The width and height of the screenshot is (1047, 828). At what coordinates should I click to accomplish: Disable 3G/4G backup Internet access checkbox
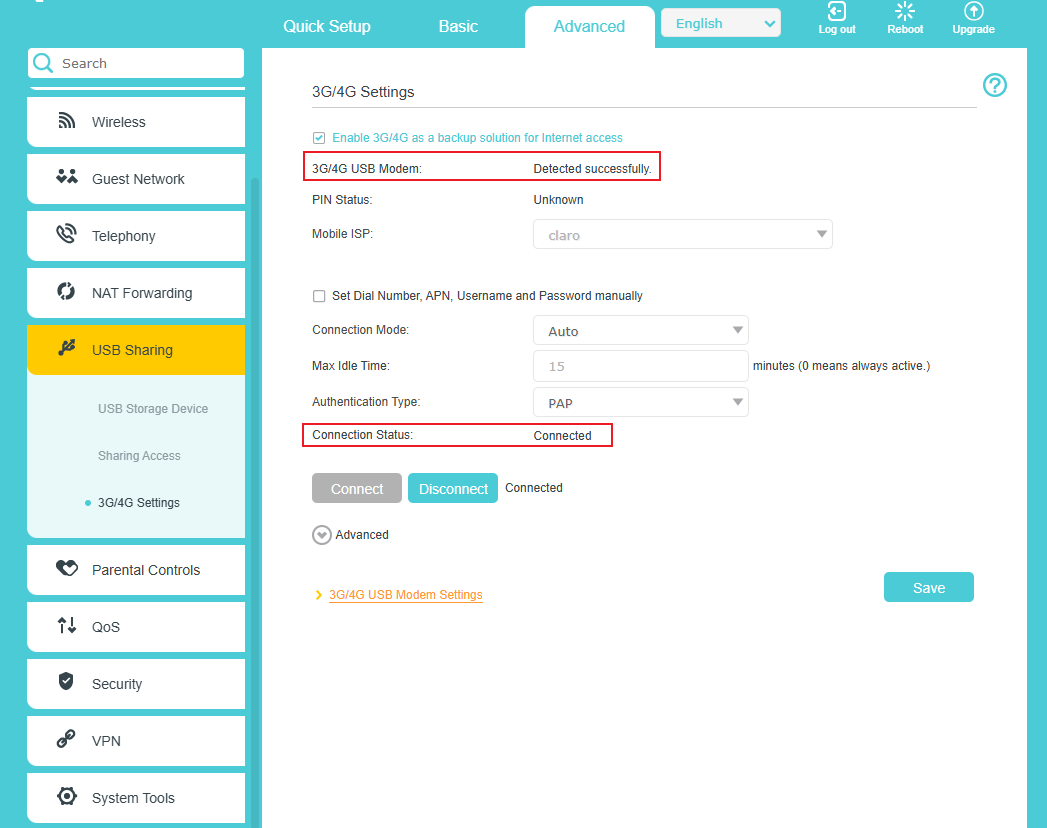(318, 137)
